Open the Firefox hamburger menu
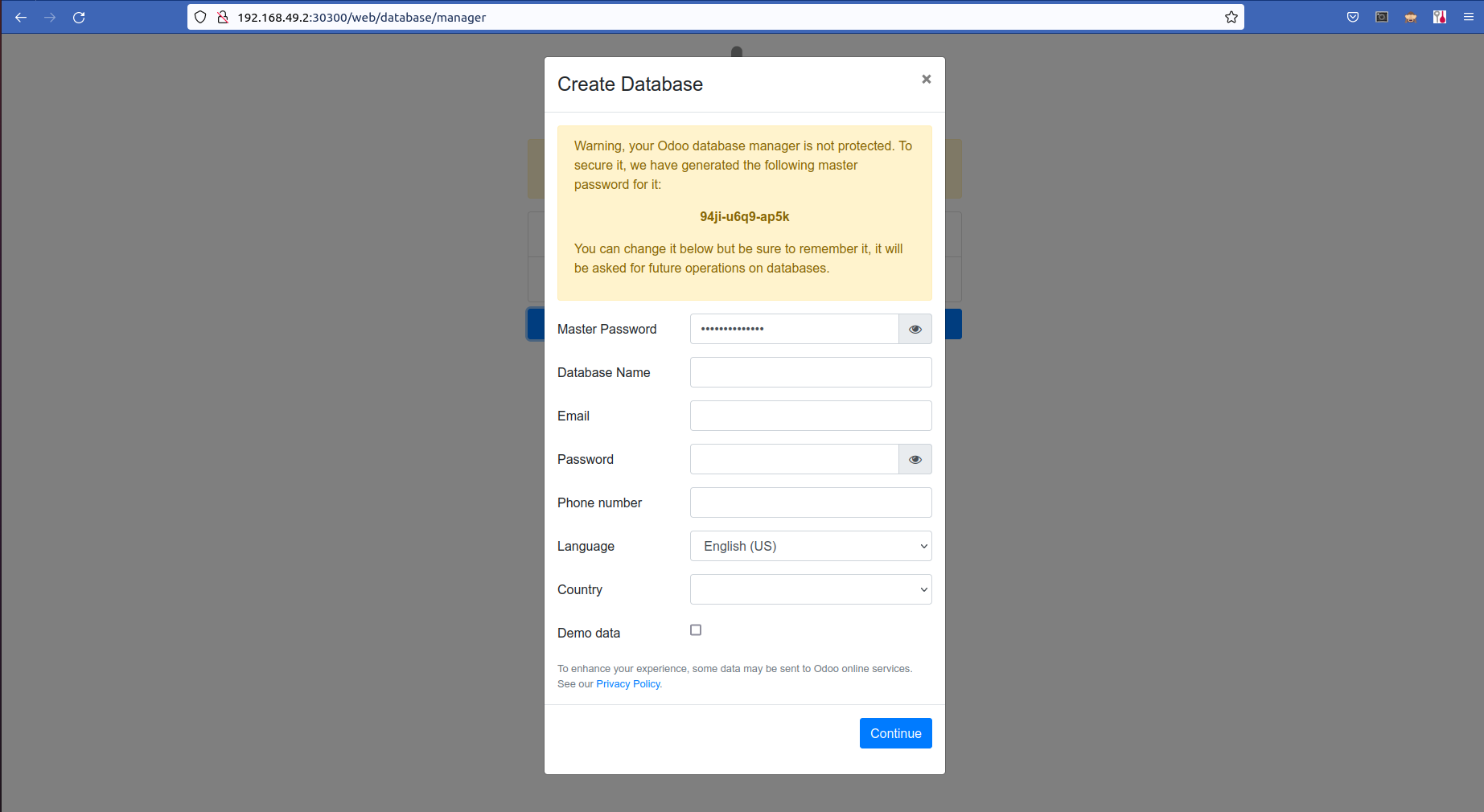Screen dimensions: 1484x812 click(x=1468, y=17)
